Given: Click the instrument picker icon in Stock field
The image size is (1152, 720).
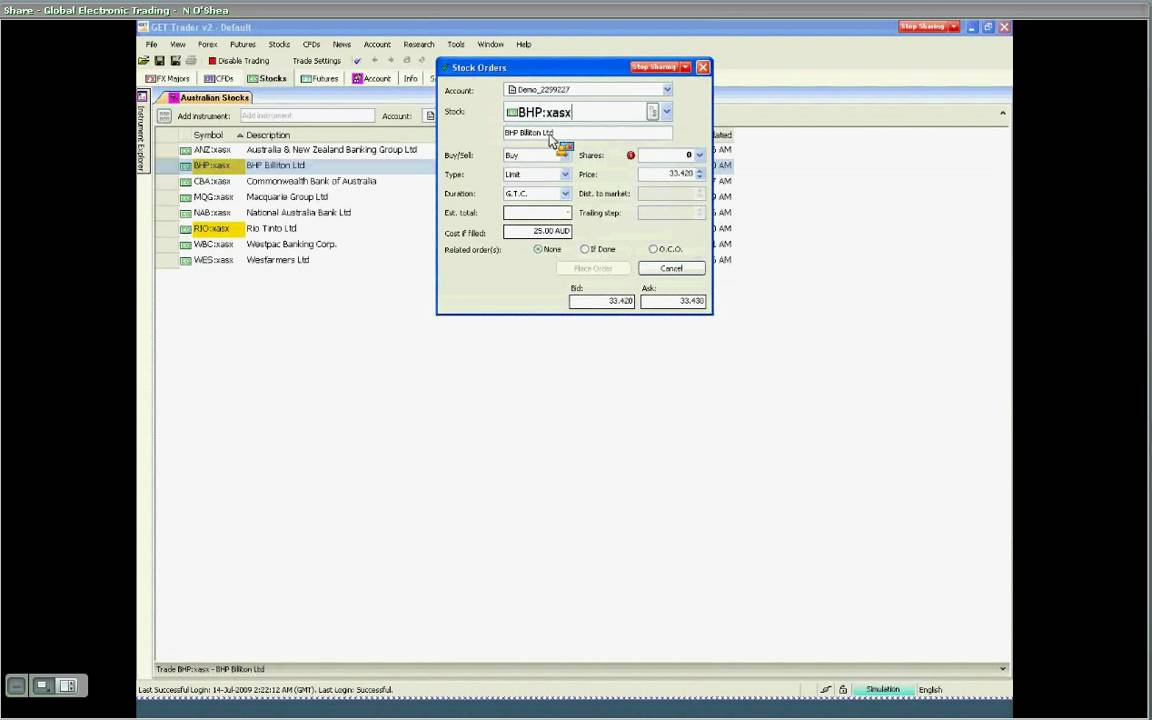Looking at the screenshot, I should pos(652,112).
